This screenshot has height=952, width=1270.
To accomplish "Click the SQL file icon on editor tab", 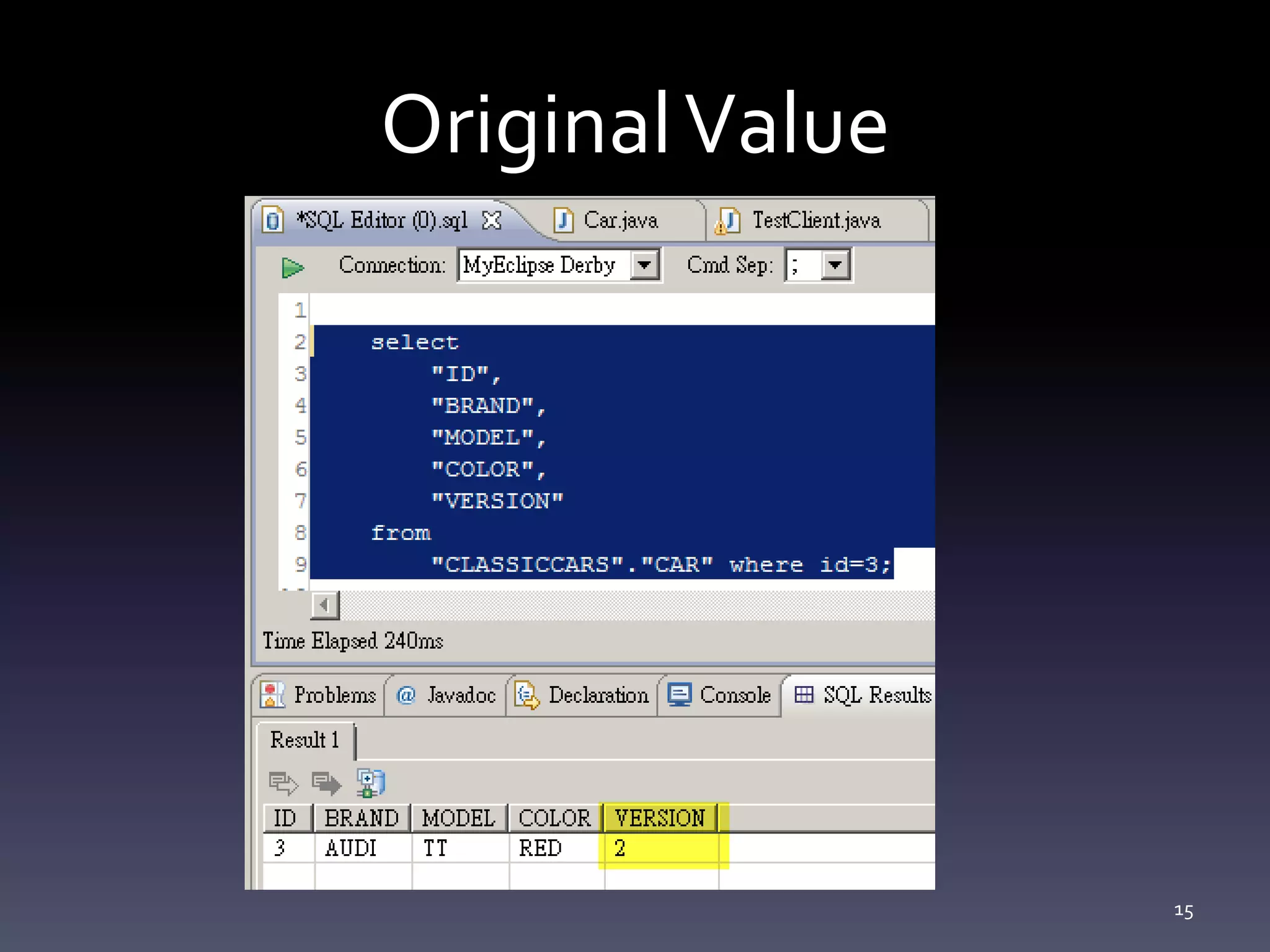I will pos(273,220).
